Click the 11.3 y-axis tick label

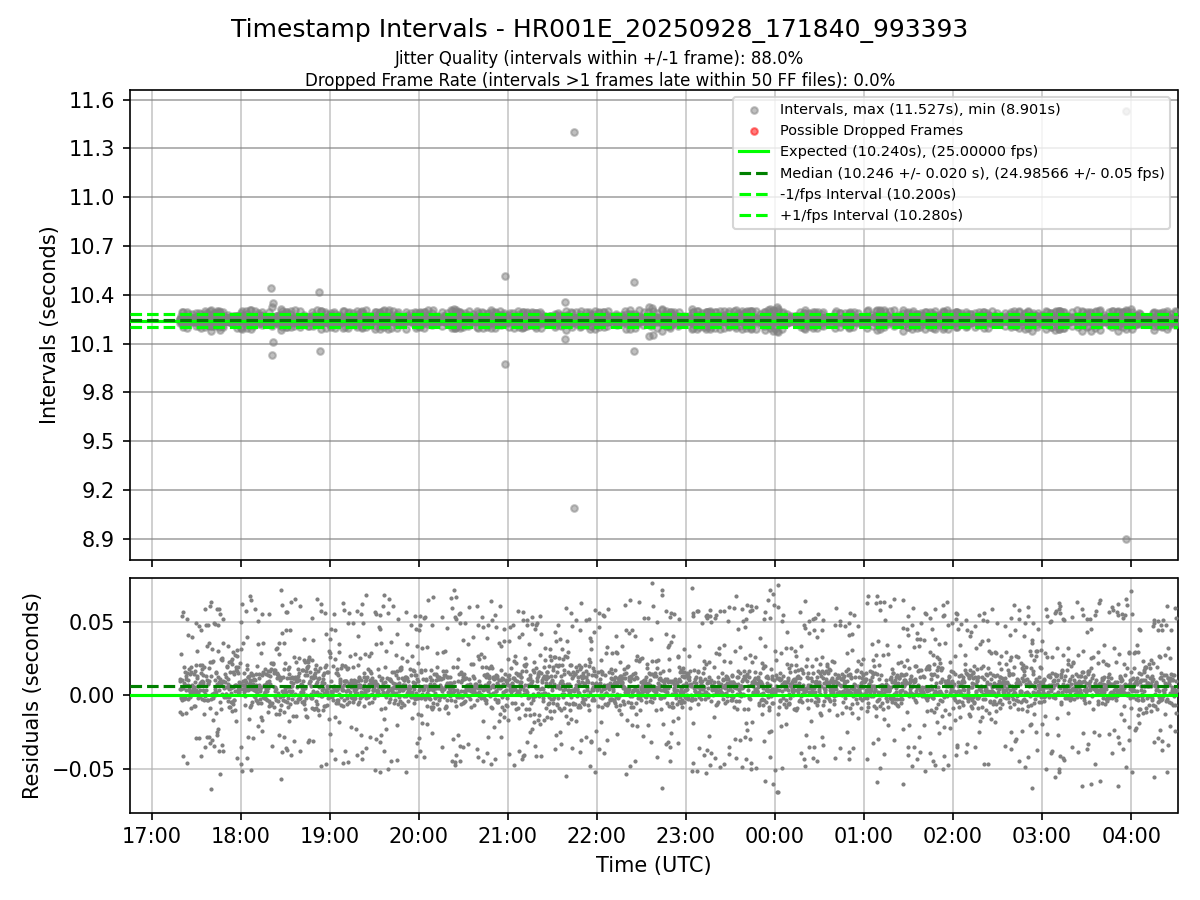pos(94,149)
